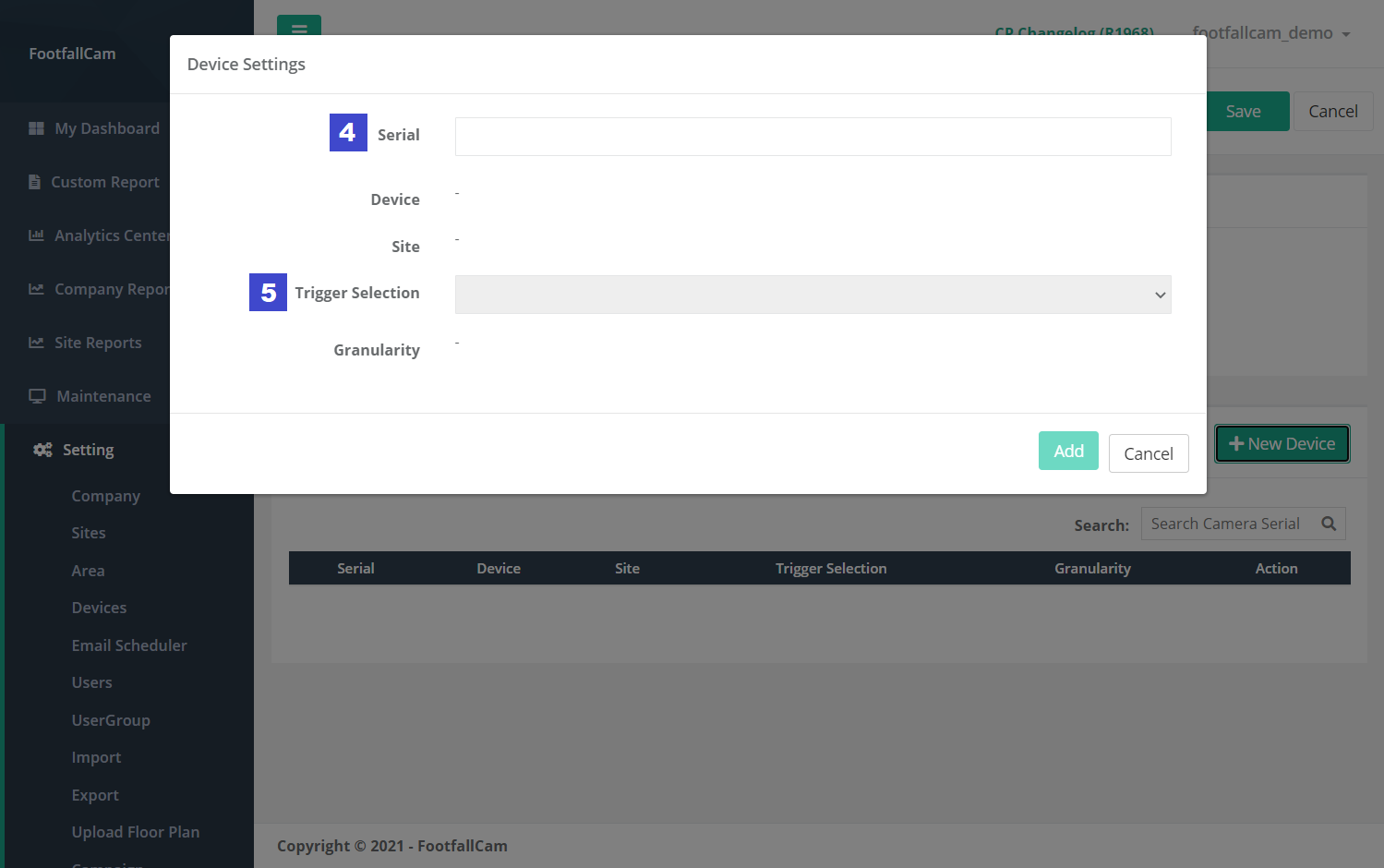Open My Dashboard in sidebar
Image resolution: width=1384 pixels, height=868 pixels.
[x=107, y=128]
